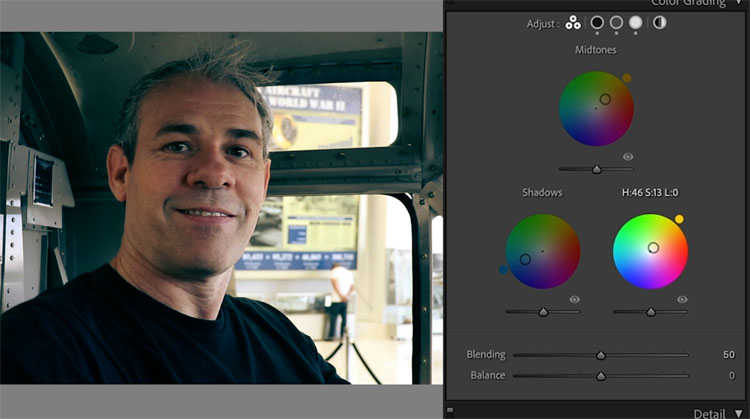
Task: Click the Midtones color wheel center handle
Action: (x=605, y=99)
